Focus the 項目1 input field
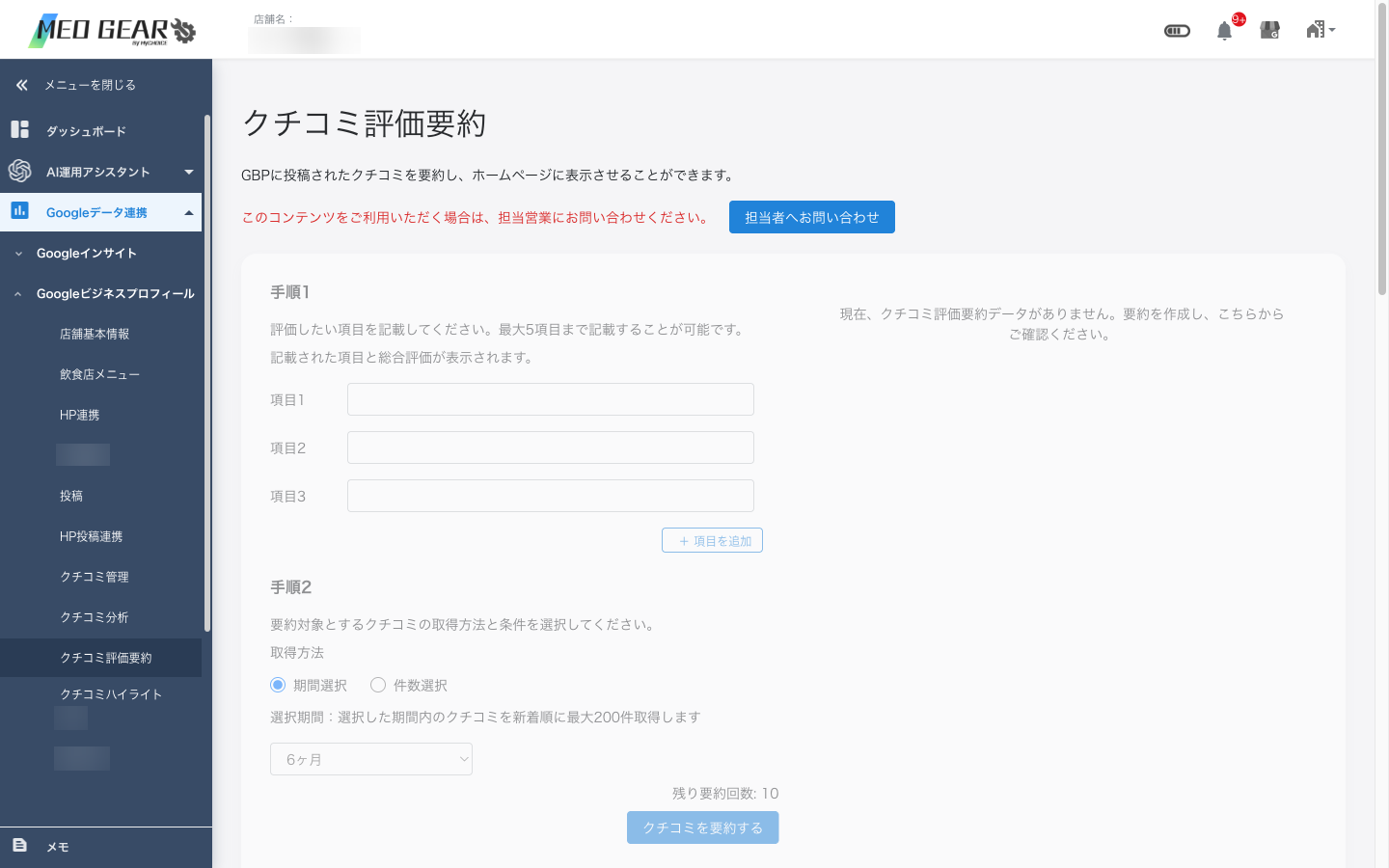1389x868 pixels. [551, 399]
